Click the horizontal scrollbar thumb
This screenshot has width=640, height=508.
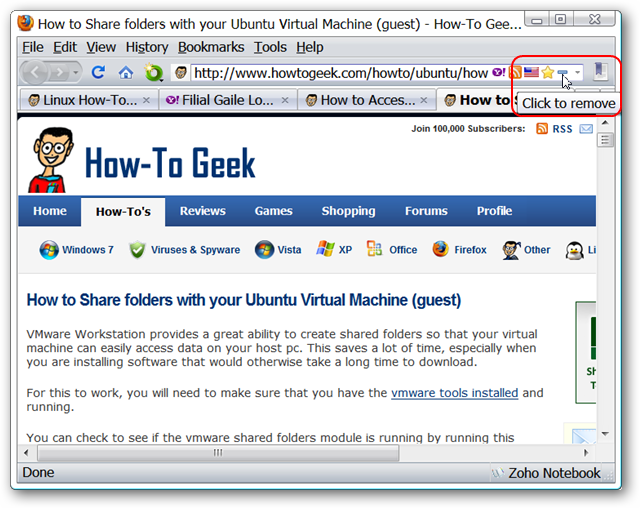218,453
